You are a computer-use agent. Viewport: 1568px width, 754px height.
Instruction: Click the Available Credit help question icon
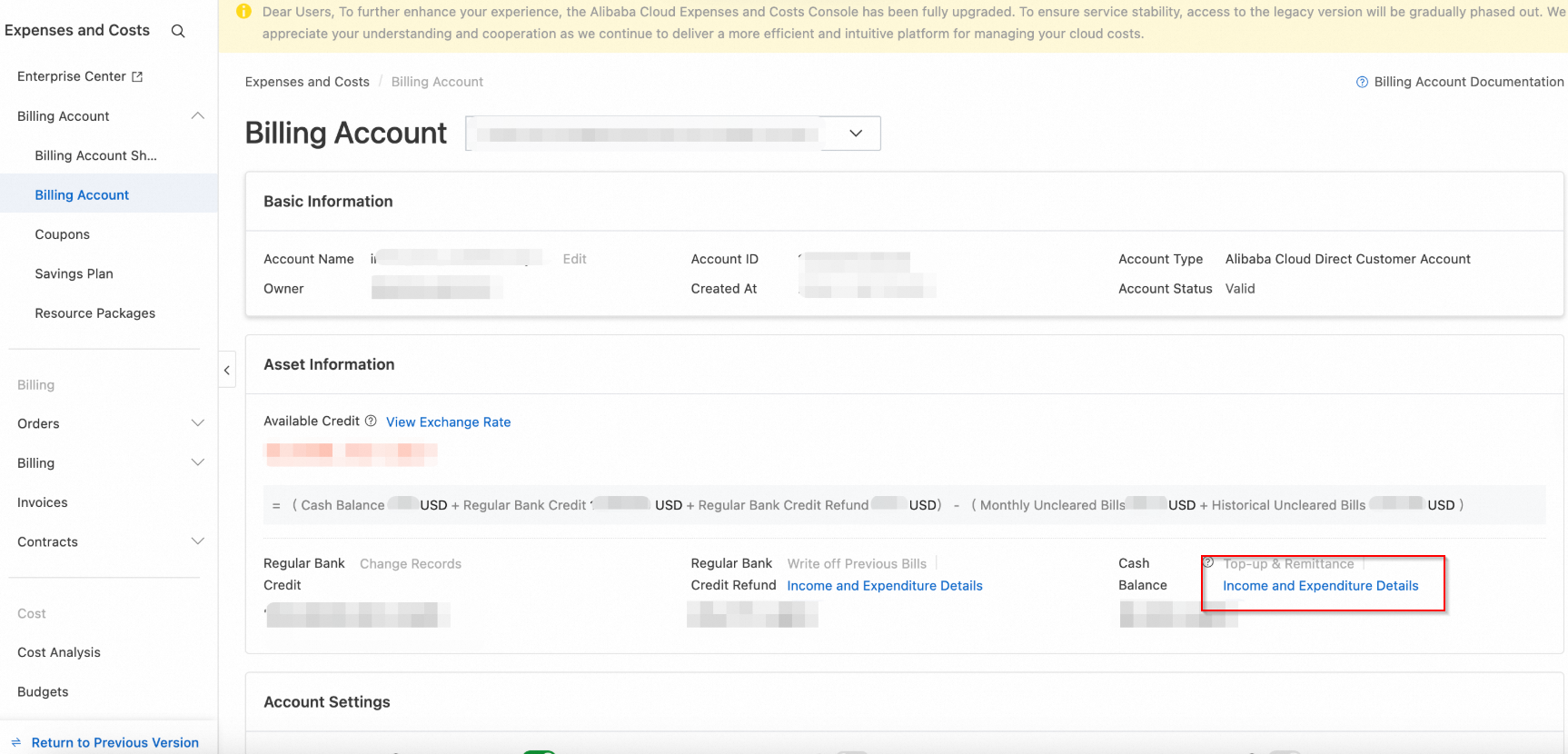tap(371, 421)
